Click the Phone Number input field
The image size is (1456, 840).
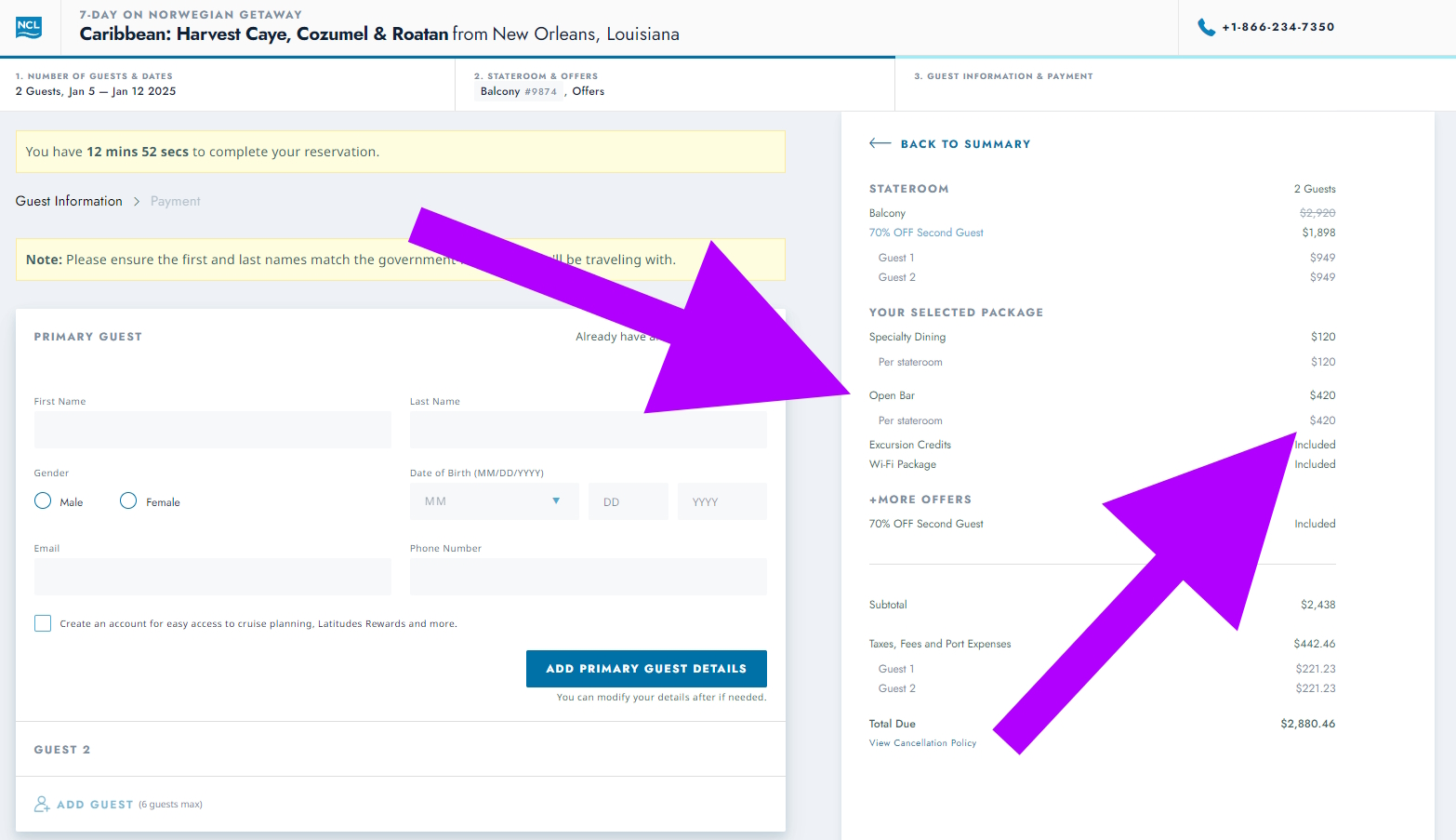point(588,577)
